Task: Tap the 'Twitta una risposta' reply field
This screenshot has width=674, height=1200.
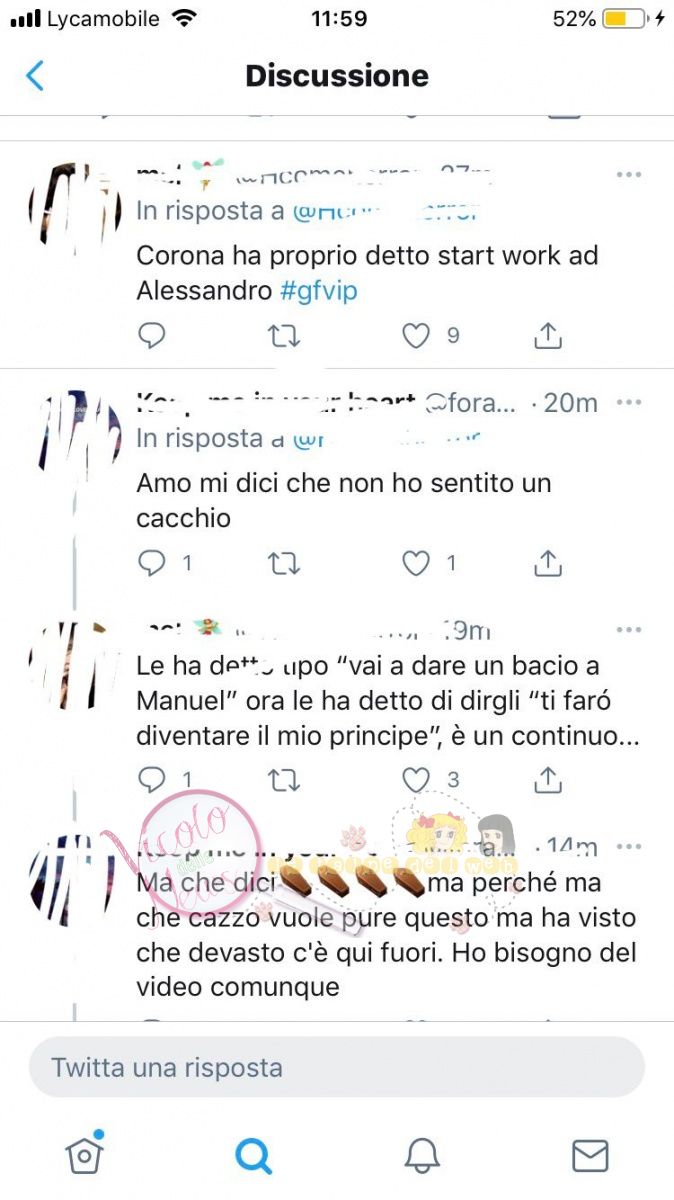Action: tap(337, 1067)
